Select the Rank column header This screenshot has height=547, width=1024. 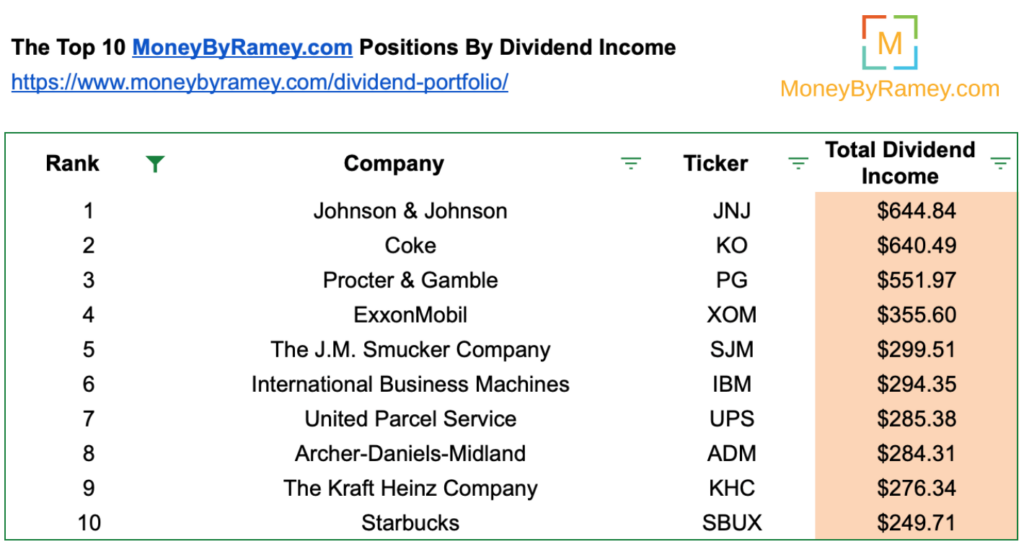72,163
